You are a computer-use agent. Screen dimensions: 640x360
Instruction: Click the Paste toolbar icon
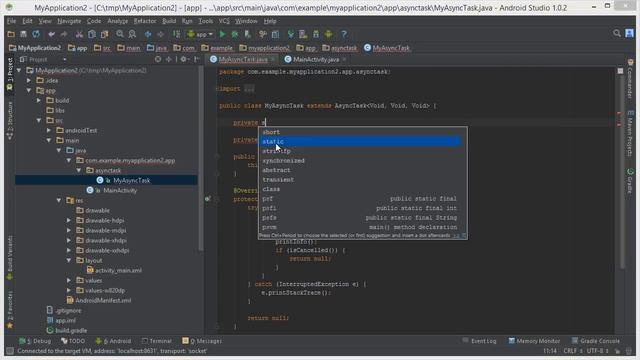(x=104, y=34)
